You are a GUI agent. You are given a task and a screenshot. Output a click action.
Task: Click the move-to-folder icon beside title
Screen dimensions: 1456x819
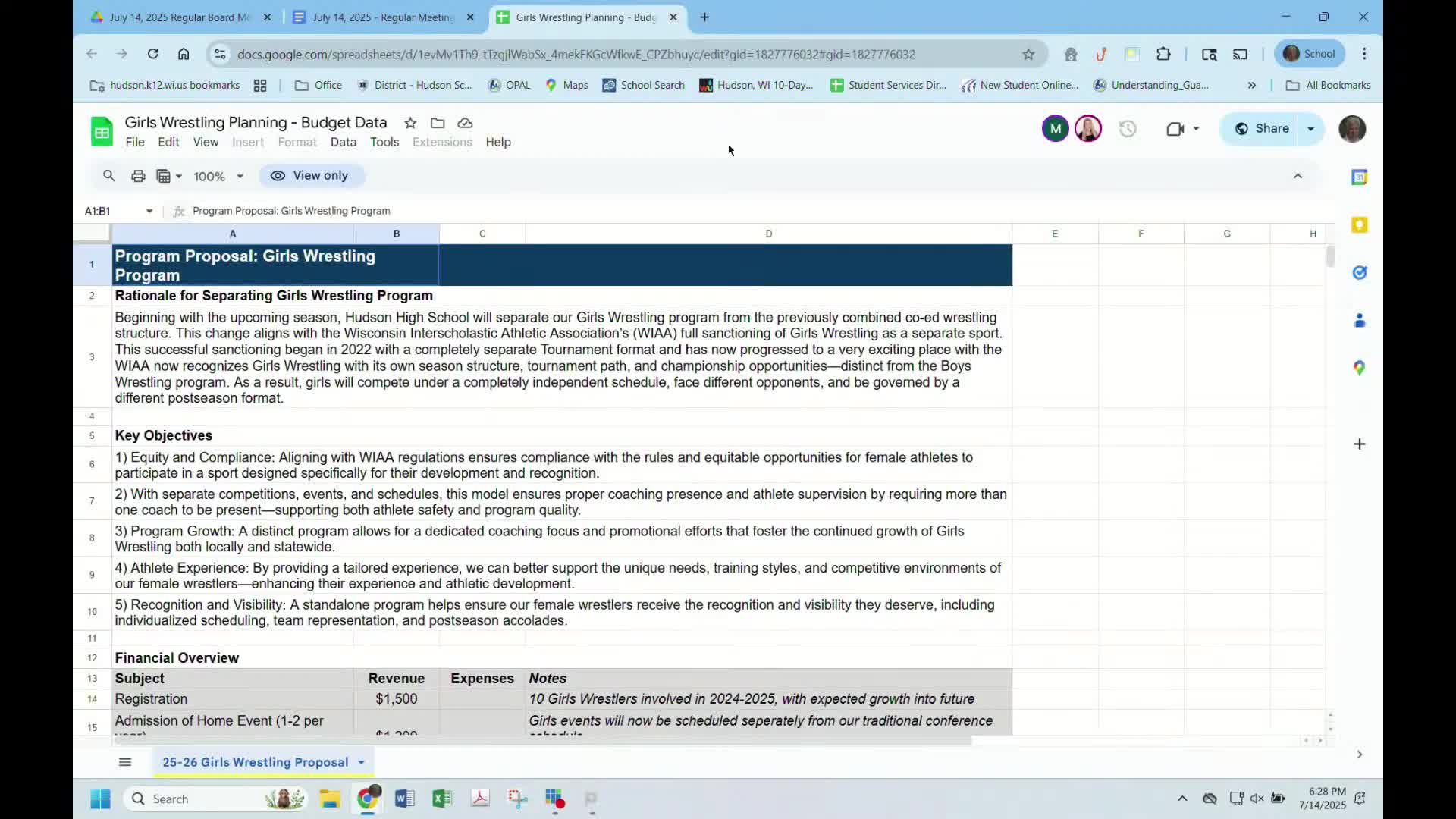(438, 123)
